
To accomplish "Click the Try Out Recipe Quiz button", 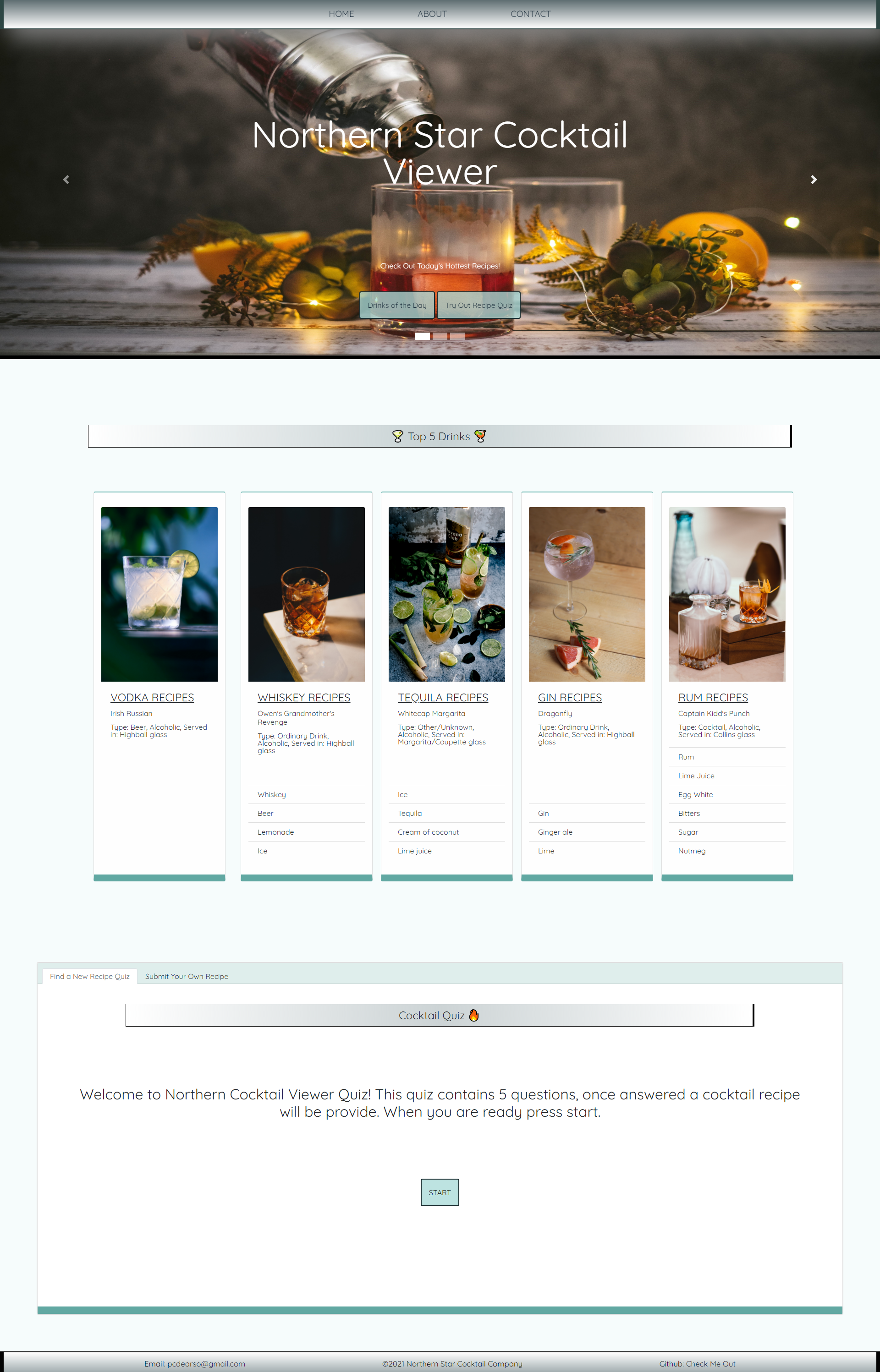I will [479, 305].
